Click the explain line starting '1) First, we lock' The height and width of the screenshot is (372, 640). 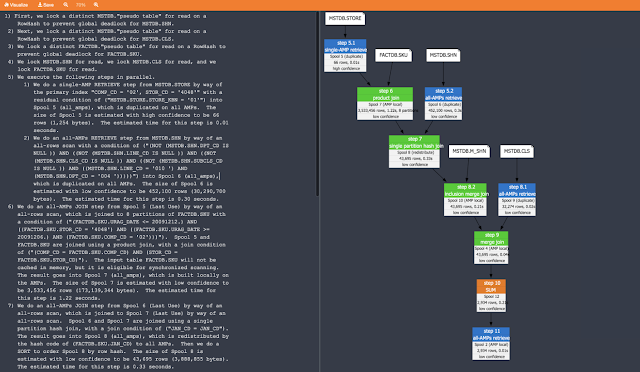coord(106,16)
